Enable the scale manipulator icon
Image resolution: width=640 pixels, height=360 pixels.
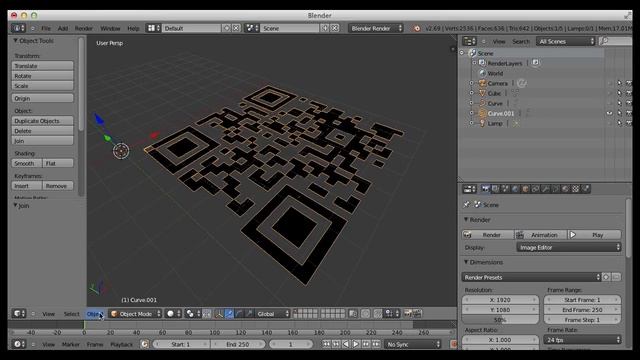(x=249, y=313)
